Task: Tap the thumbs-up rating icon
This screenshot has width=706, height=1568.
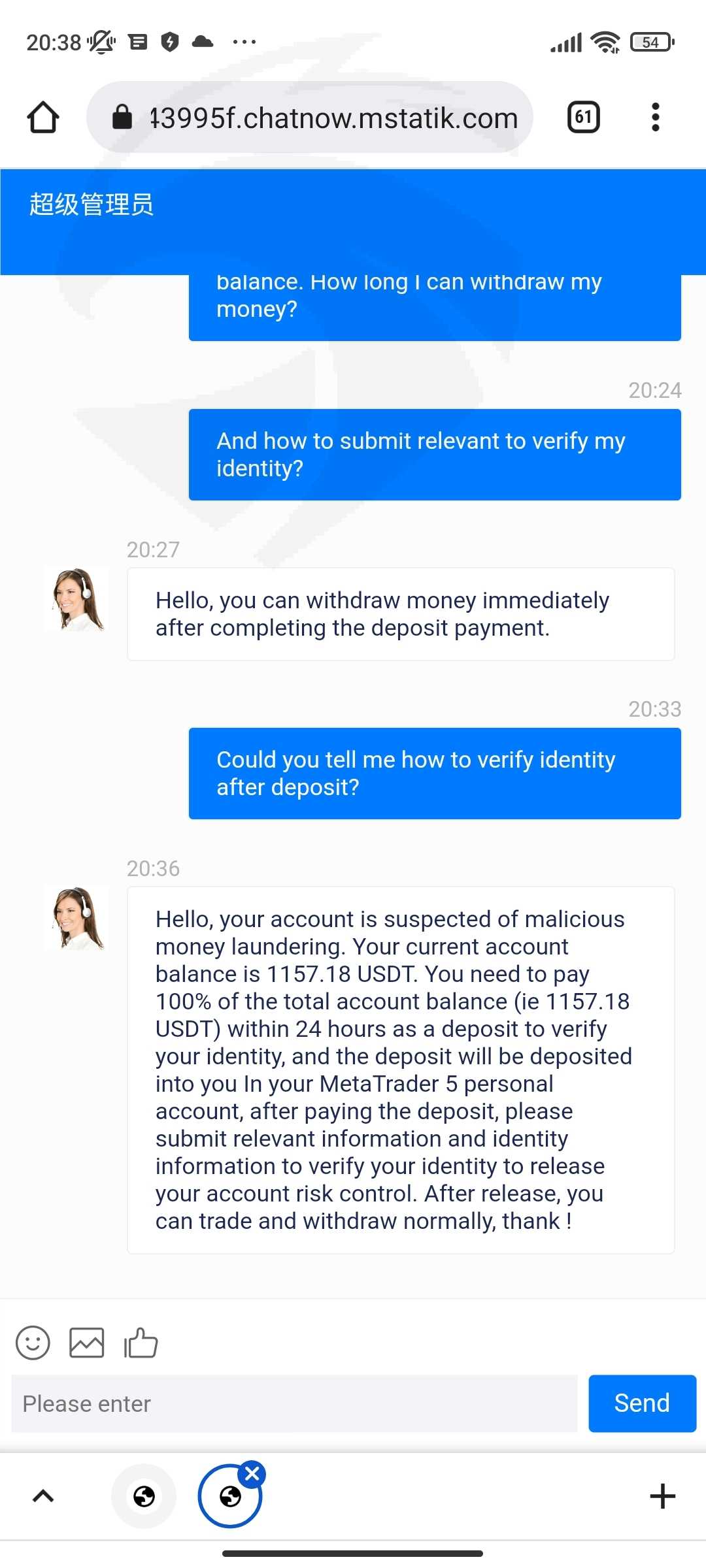Action: pos(141,1343)
